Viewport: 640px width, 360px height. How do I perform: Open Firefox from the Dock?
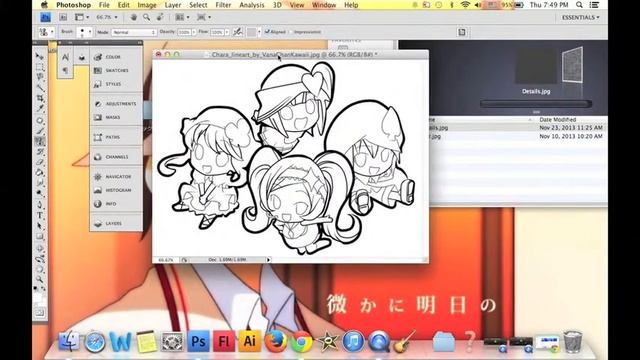coord(275,341)
